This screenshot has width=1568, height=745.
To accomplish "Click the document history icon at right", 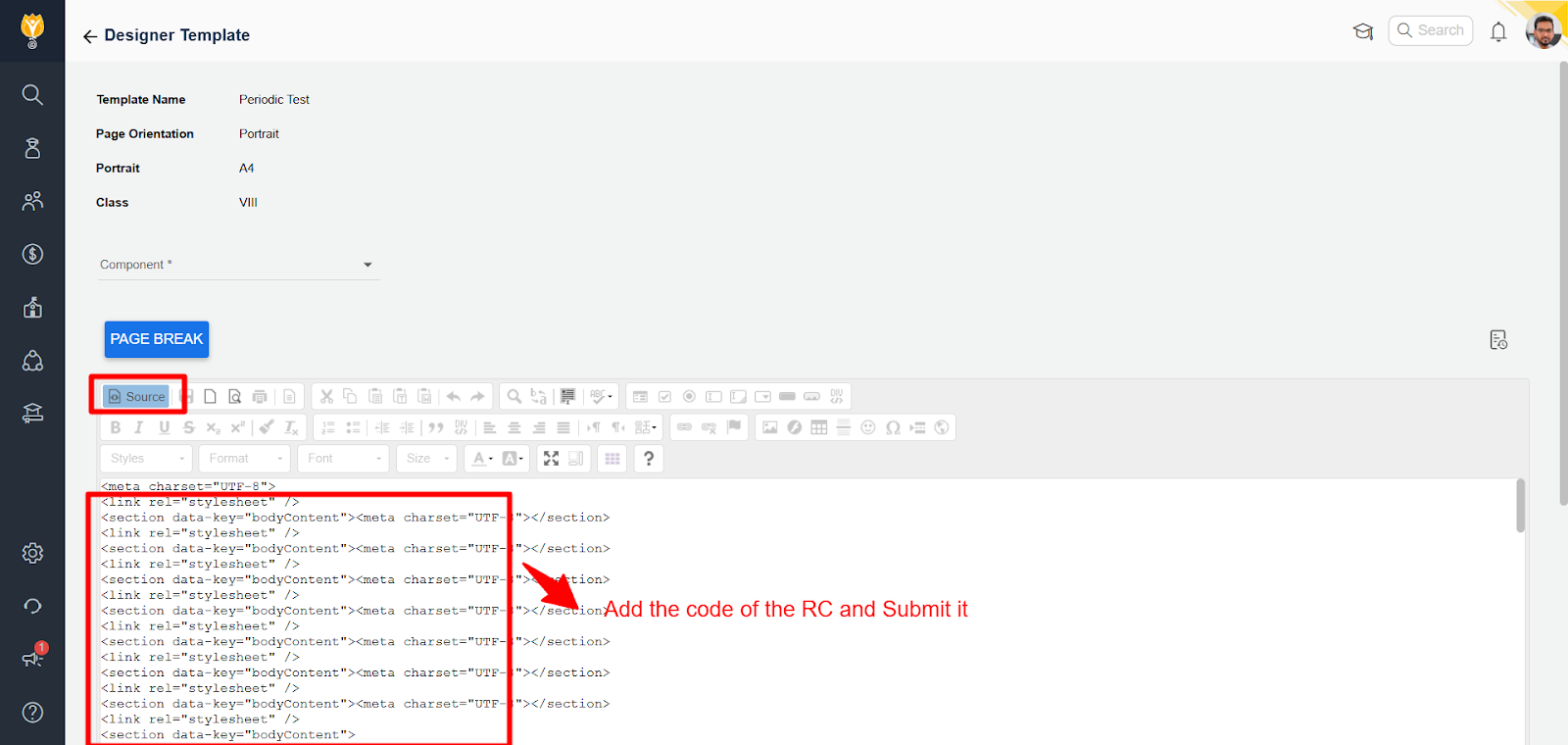I will pos(1497,340).
